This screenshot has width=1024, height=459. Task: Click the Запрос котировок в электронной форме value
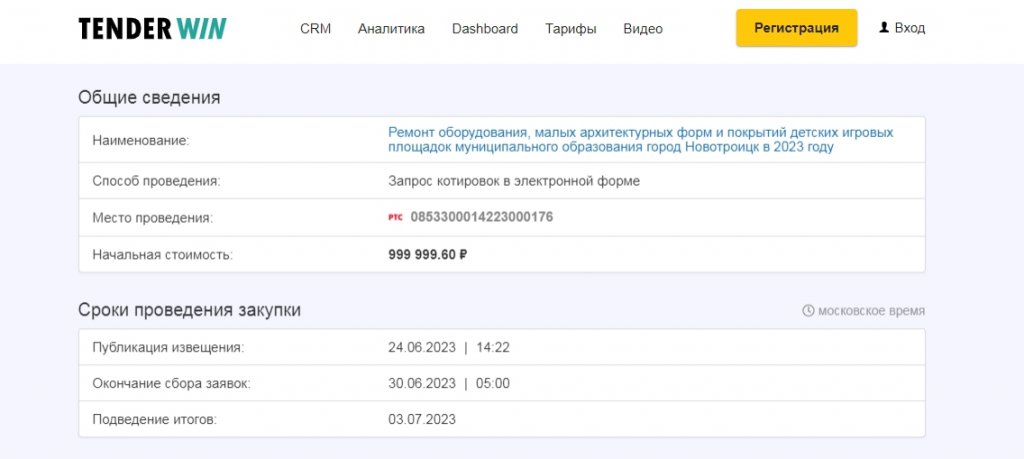tap(513, 181)
